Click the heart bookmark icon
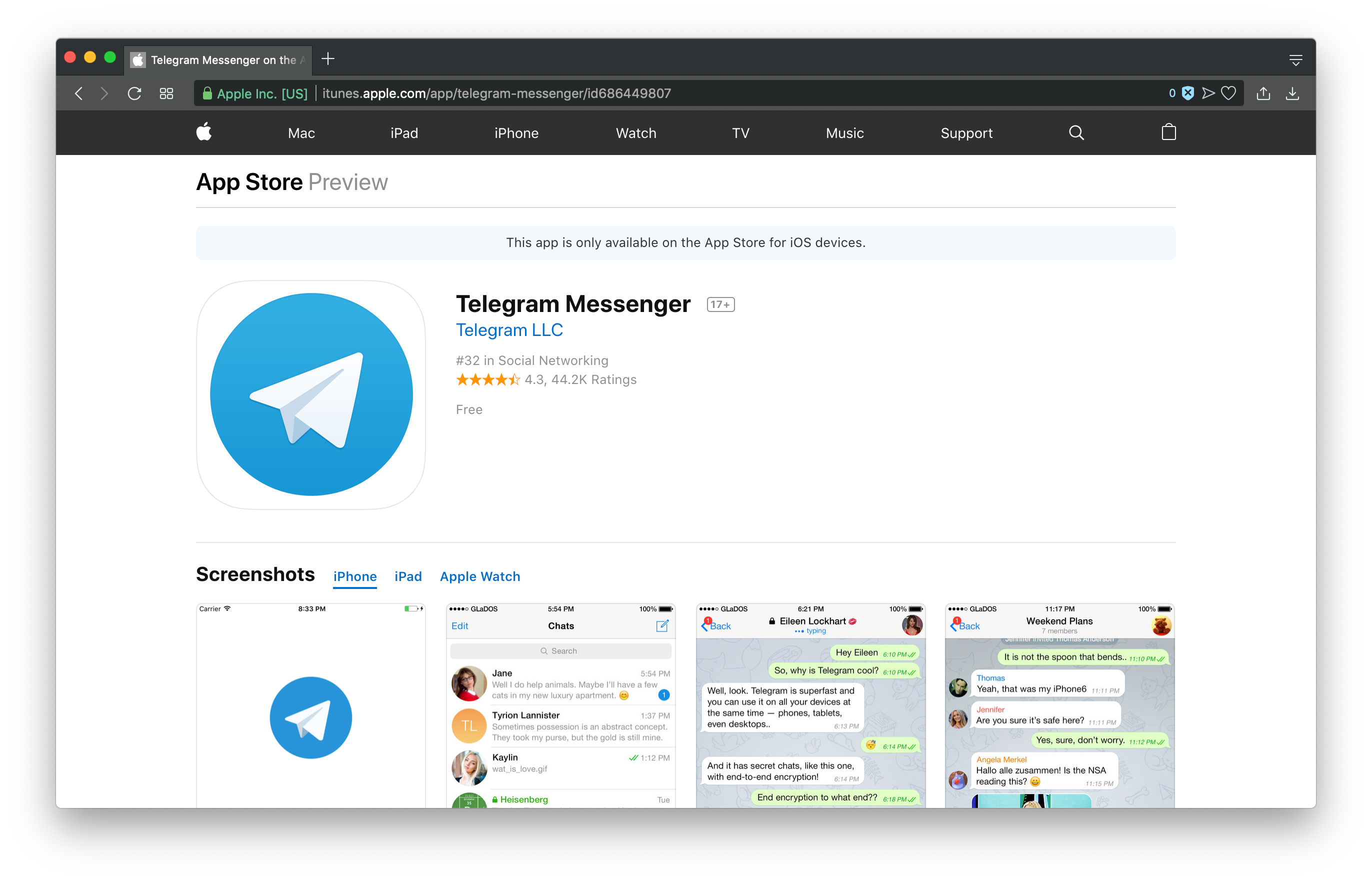The height and width of the screenshot is (882, 1372). coord(1228,93)
